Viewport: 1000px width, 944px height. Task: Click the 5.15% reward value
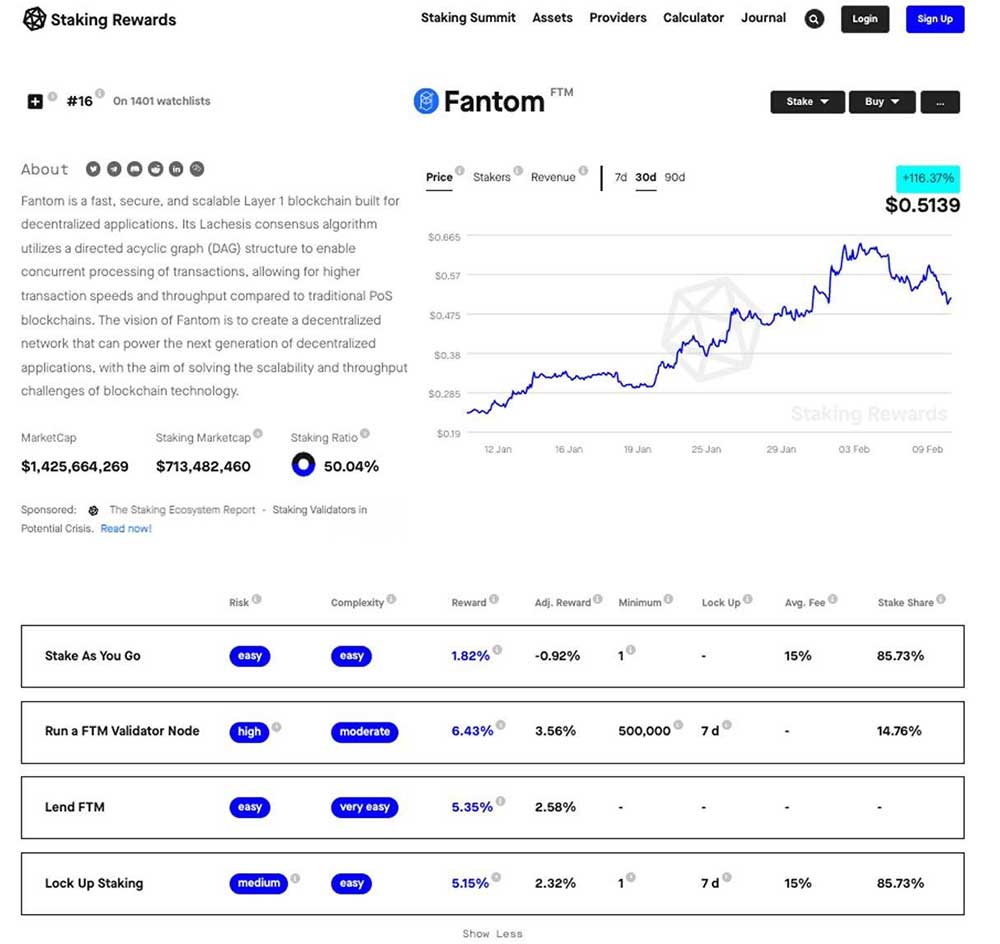(470, 883)
